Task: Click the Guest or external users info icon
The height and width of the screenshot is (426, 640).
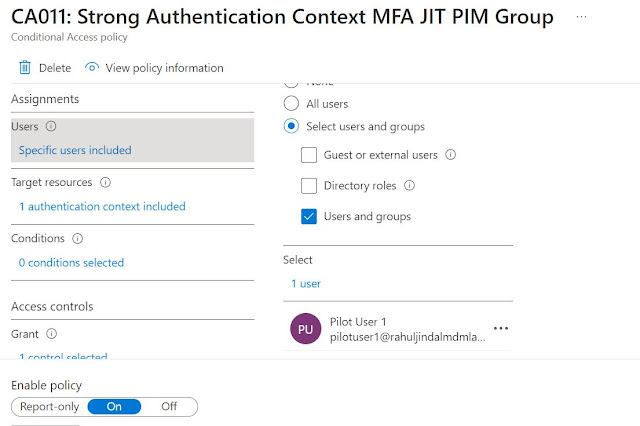Action: coord(450,155)
